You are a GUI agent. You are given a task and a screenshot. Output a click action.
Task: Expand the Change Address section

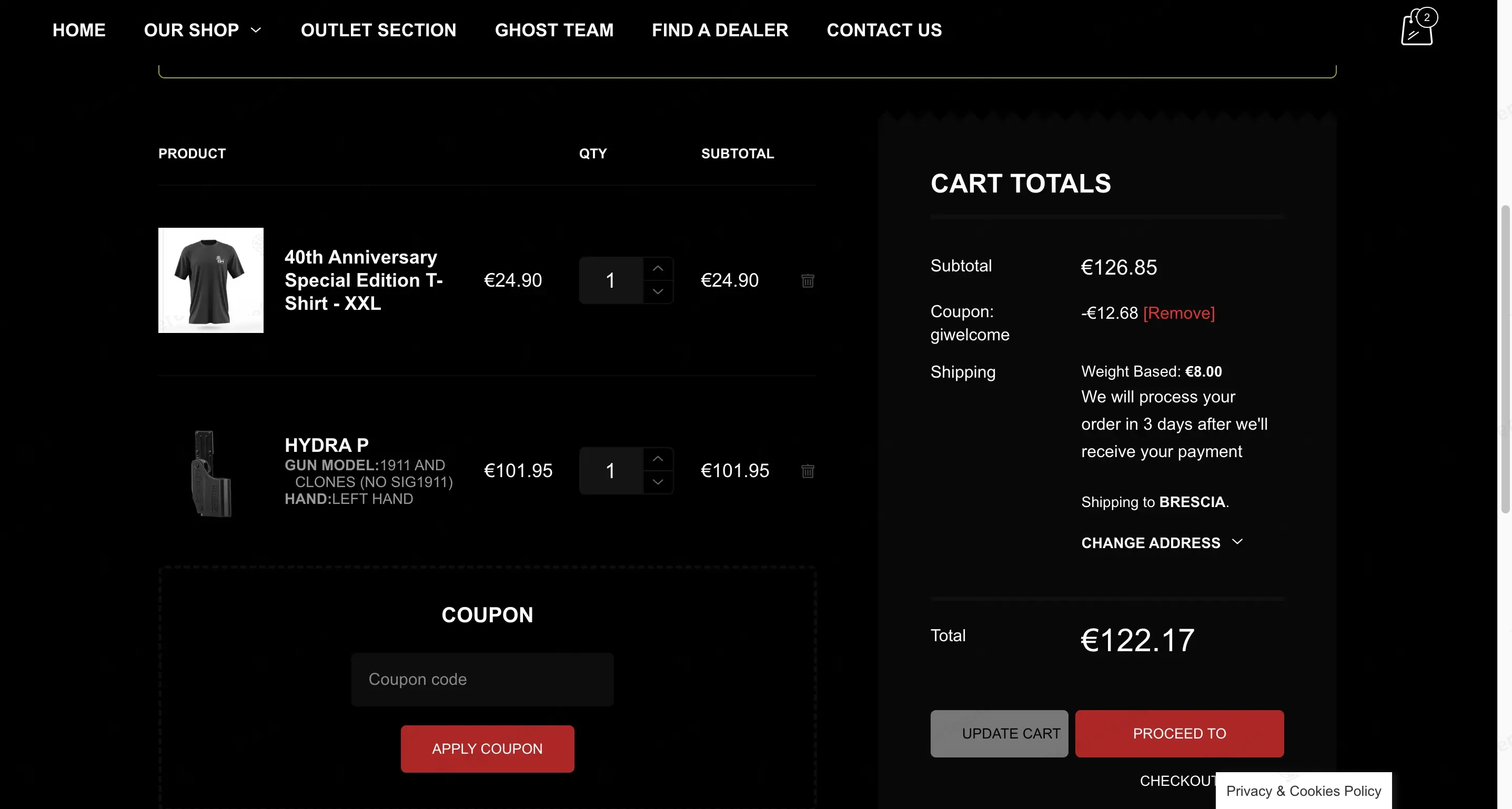tap(1162, 543)
